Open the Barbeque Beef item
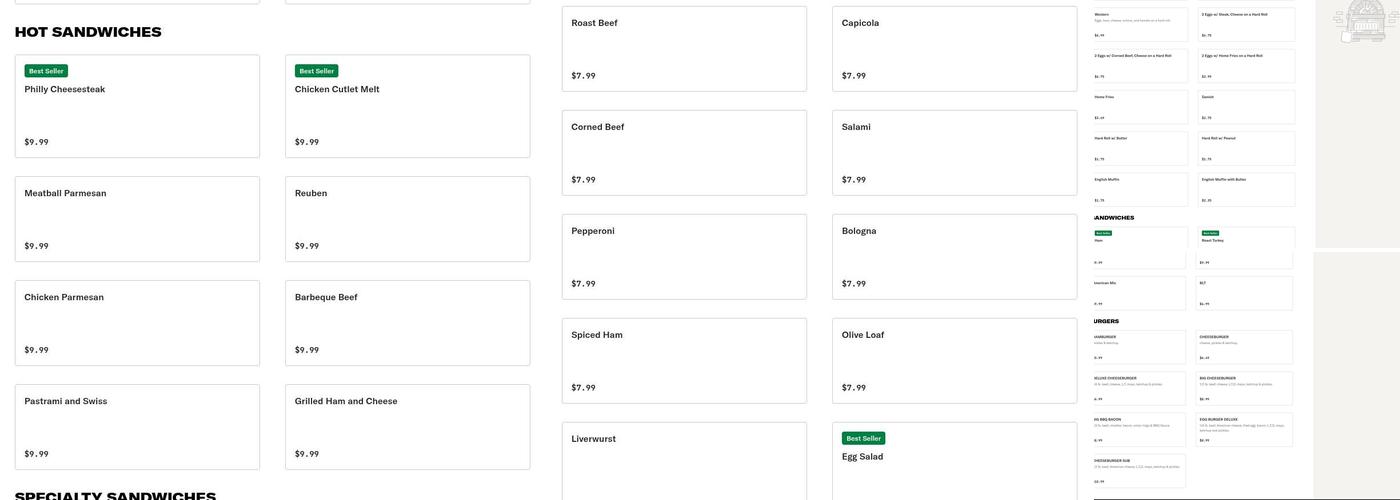Viewport: 1400px width, 500px height. (x=407, y=323)
